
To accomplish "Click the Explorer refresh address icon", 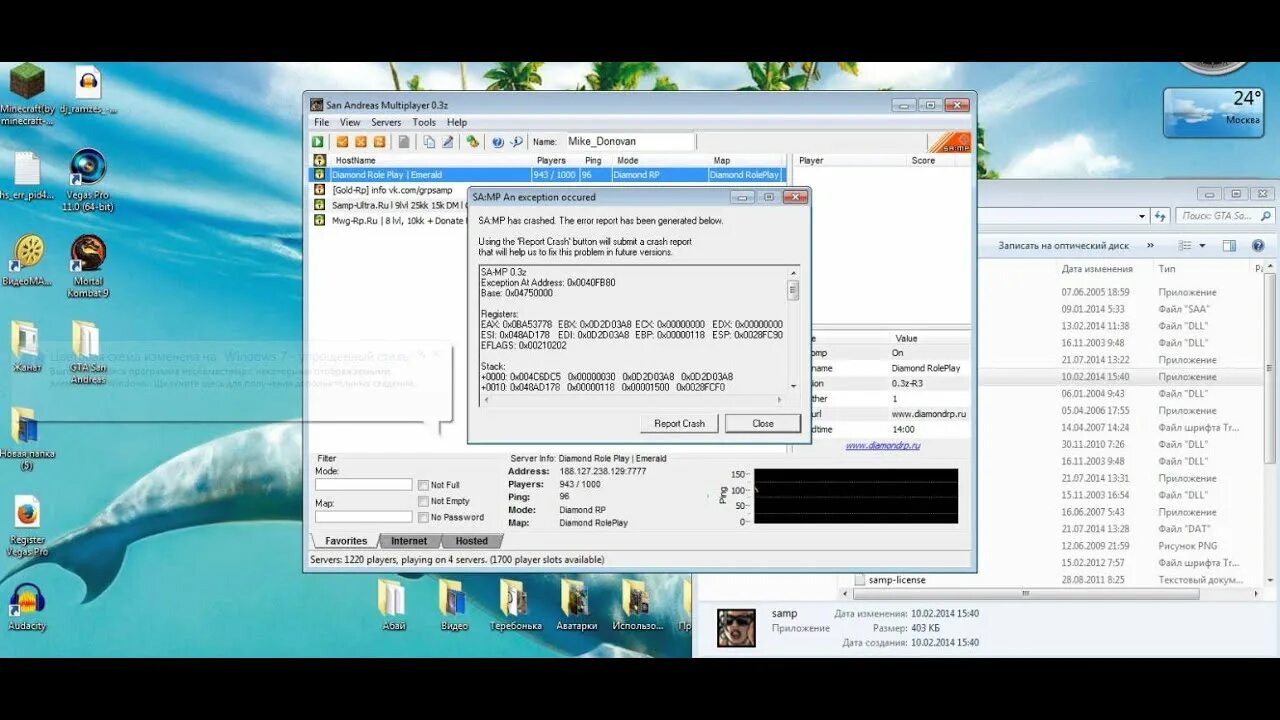I will coord(1161,215).
